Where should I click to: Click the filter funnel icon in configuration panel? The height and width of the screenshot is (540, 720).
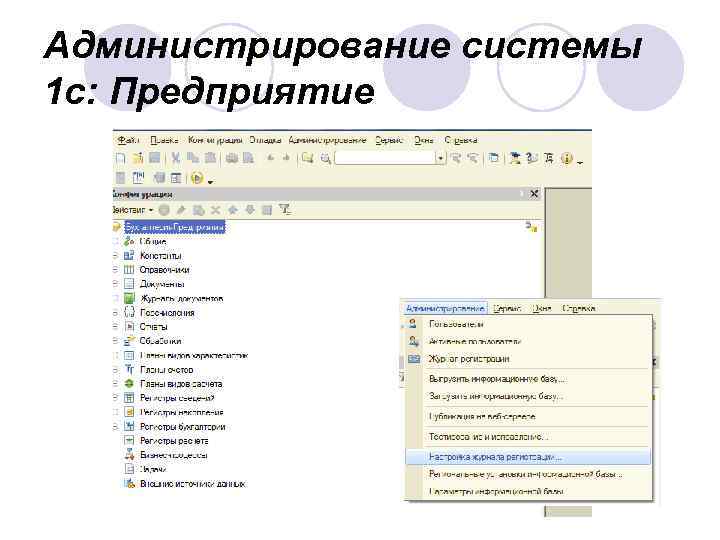pos(285,210)
